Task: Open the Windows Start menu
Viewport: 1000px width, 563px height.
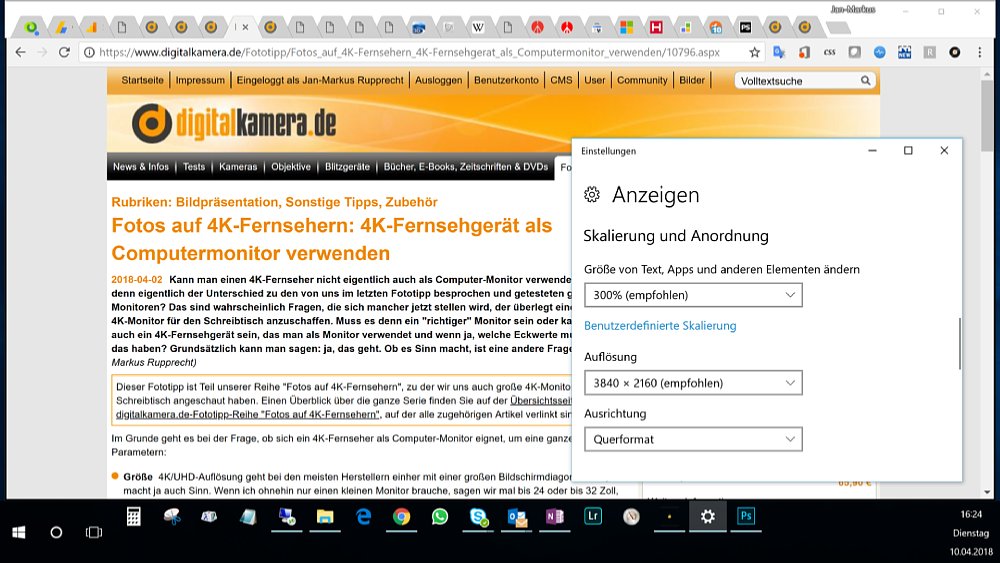Action: 18,532
